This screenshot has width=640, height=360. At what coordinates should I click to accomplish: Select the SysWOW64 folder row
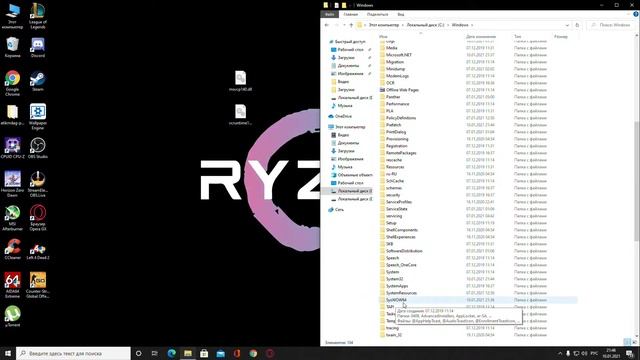click(478, 300)
